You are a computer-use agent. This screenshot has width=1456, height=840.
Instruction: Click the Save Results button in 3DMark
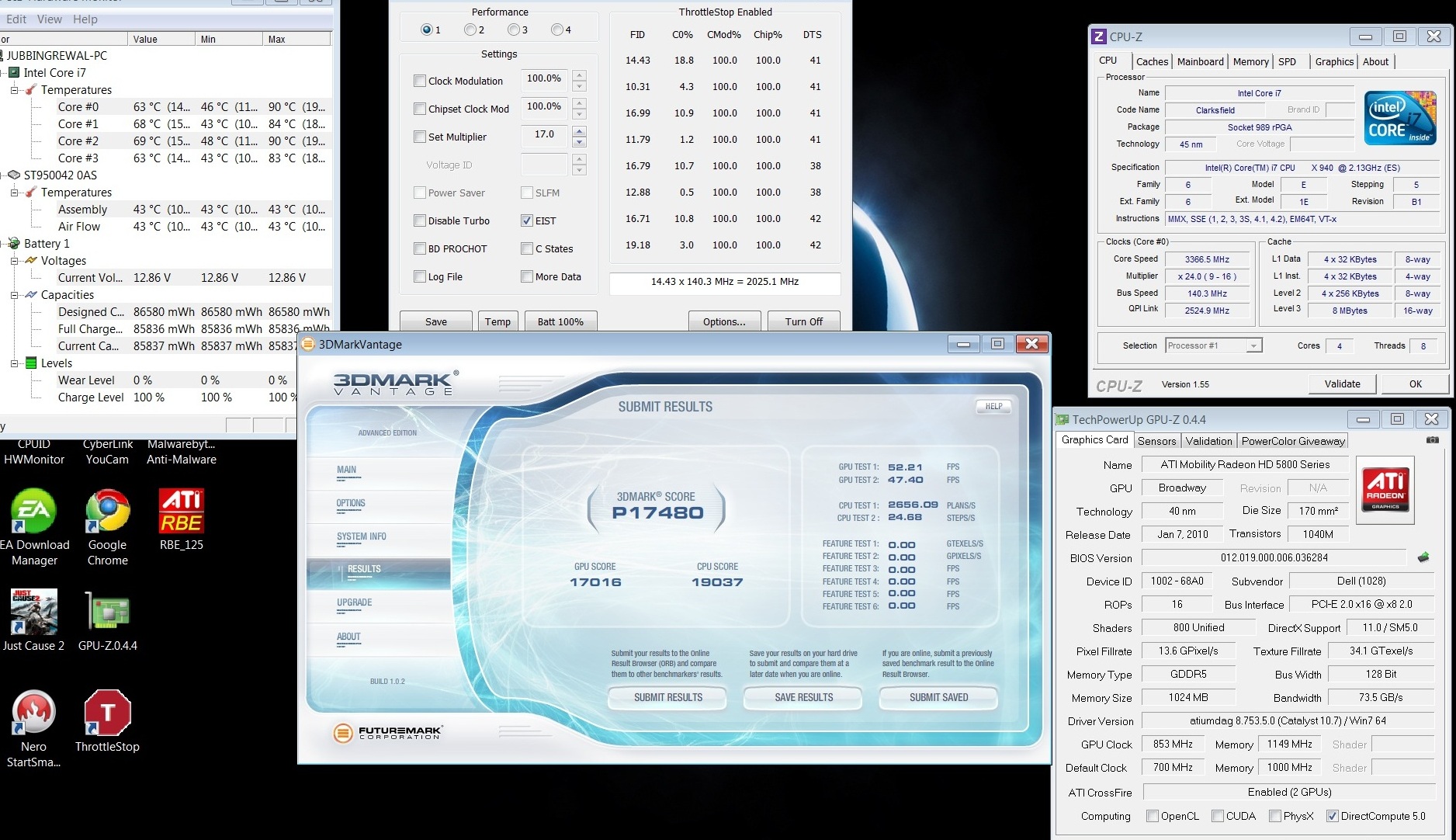tap(803, 698)
